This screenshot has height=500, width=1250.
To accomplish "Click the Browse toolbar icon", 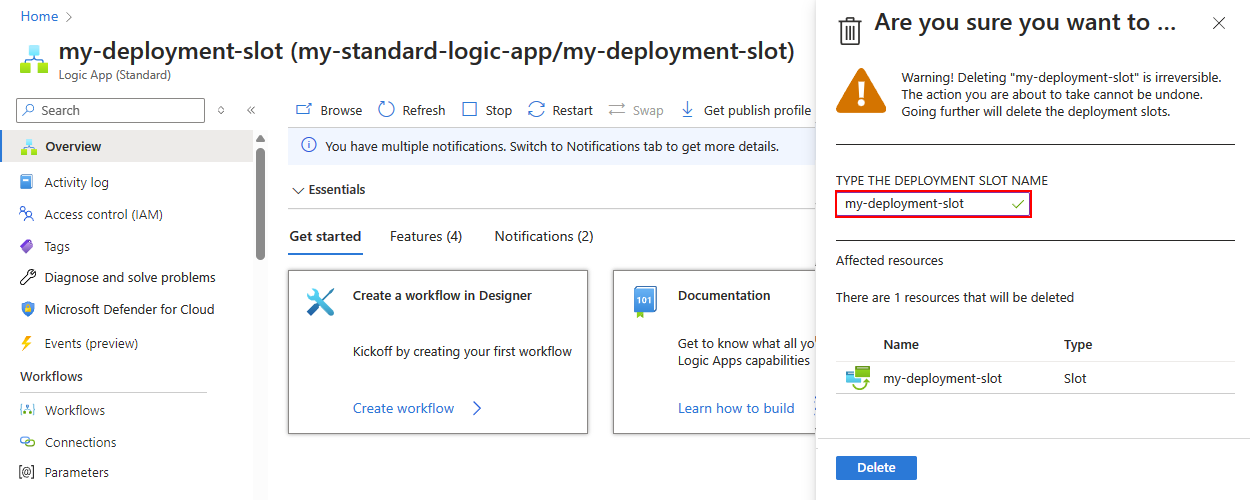I will [x=304, y=110].
